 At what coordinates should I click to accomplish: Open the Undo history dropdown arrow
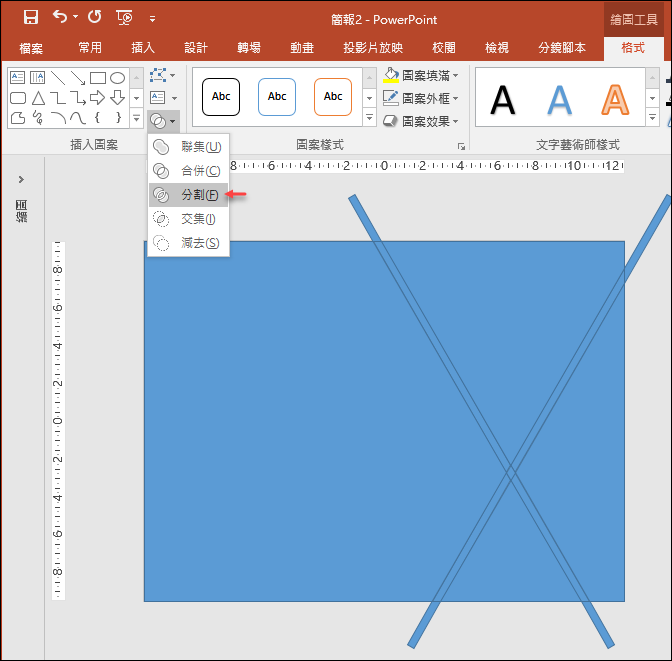coord(75,17)
